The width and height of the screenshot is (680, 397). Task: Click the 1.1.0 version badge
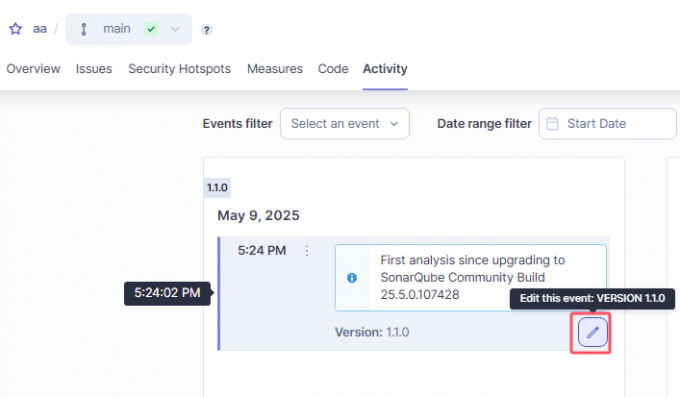217,188
